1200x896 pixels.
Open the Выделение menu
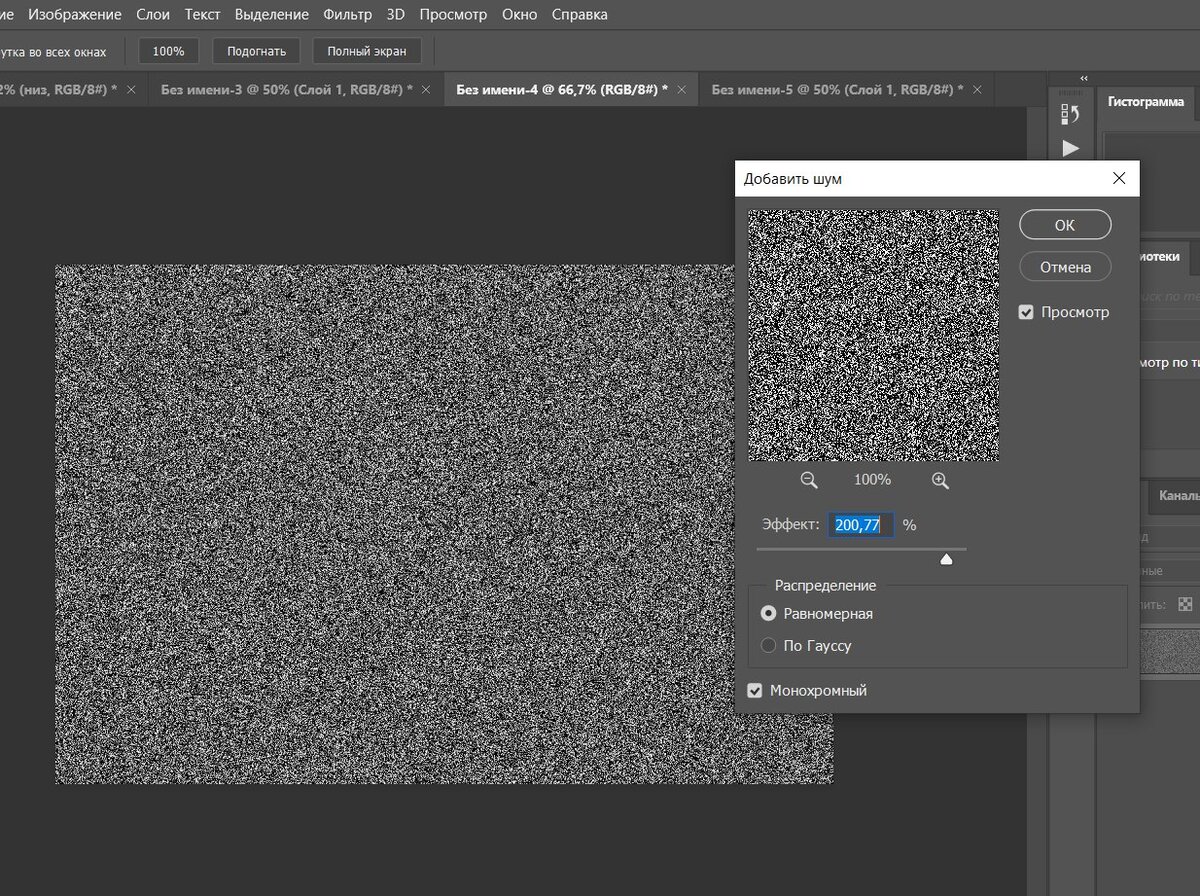tap(272, 15)
